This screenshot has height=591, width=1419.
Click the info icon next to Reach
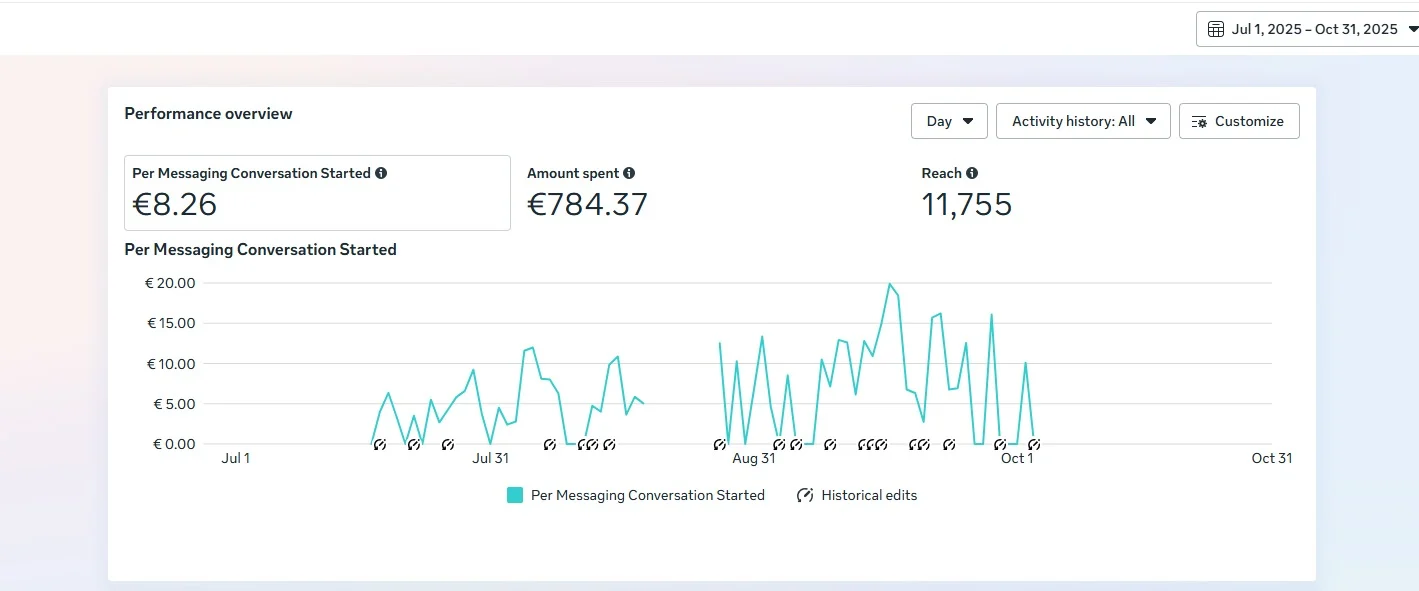pos(972,173)
